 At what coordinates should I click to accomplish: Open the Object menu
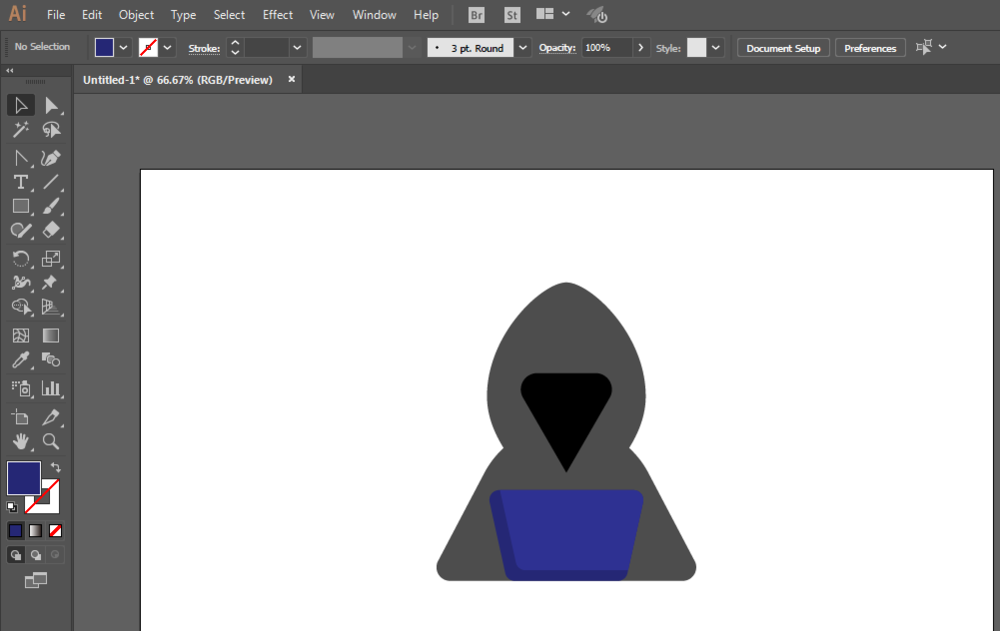pyautogui.click(x=136, y=15)
